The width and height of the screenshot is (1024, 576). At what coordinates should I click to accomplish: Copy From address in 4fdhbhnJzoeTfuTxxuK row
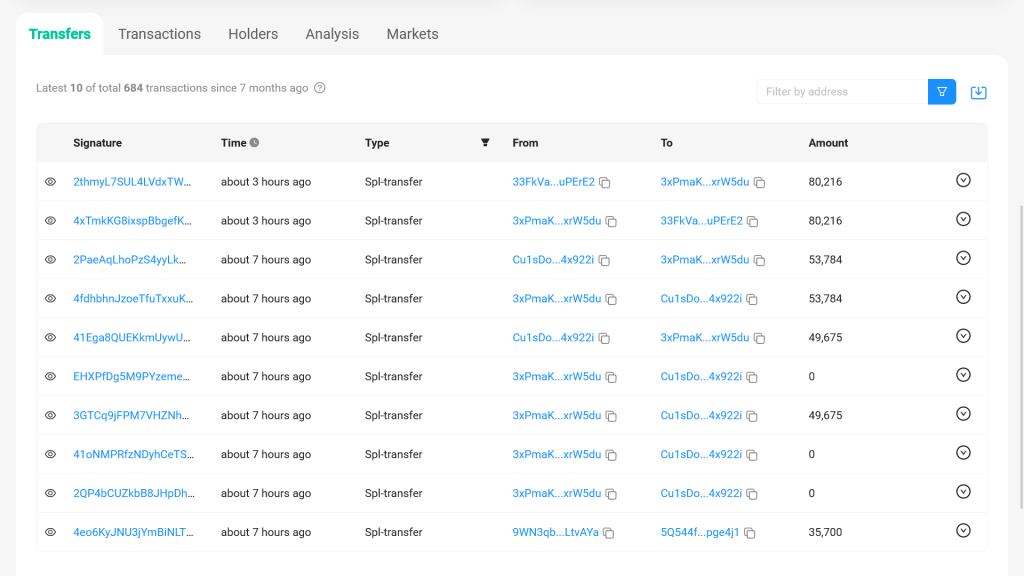611,299
